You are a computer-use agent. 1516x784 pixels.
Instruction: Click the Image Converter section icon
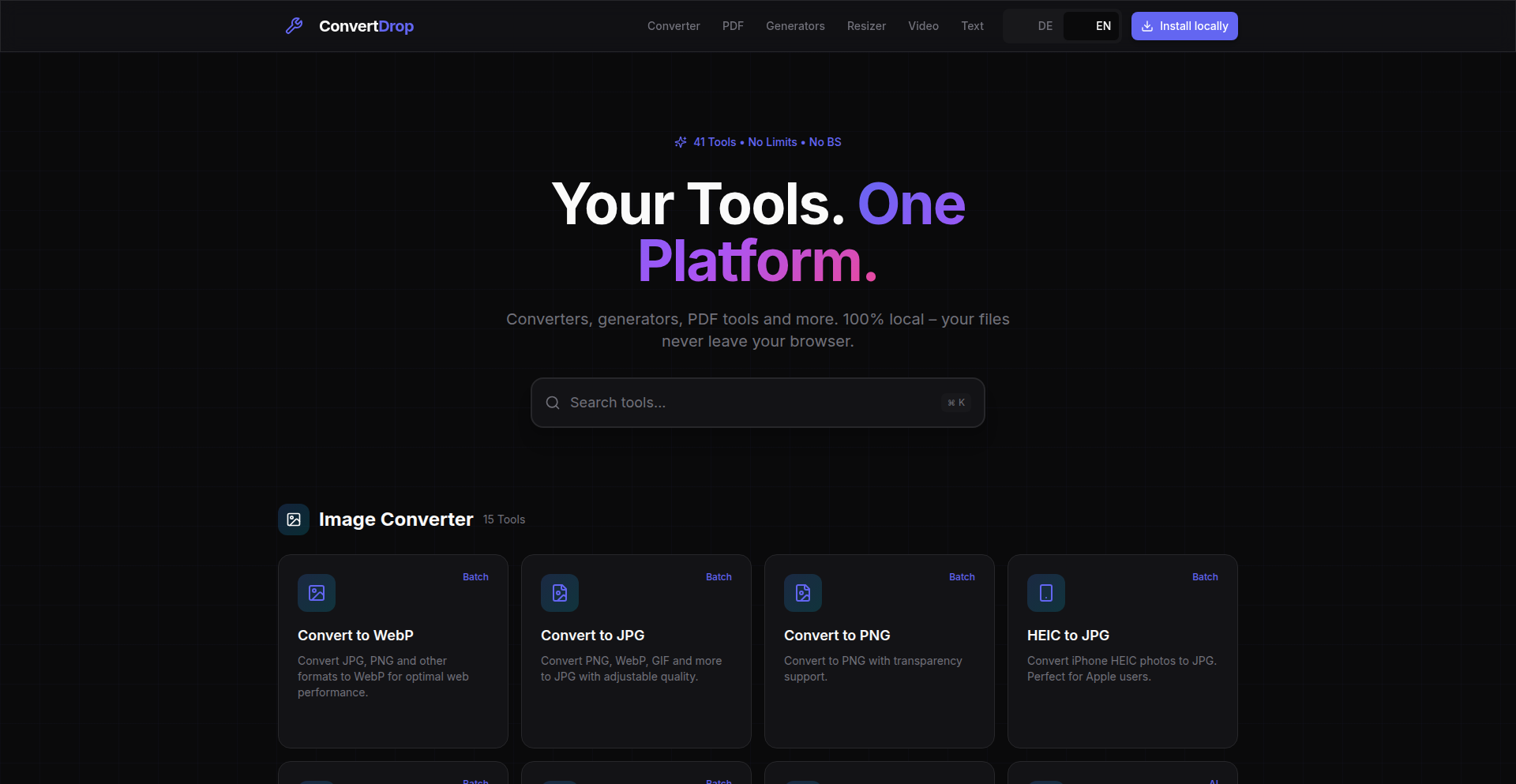coord(293,519)
